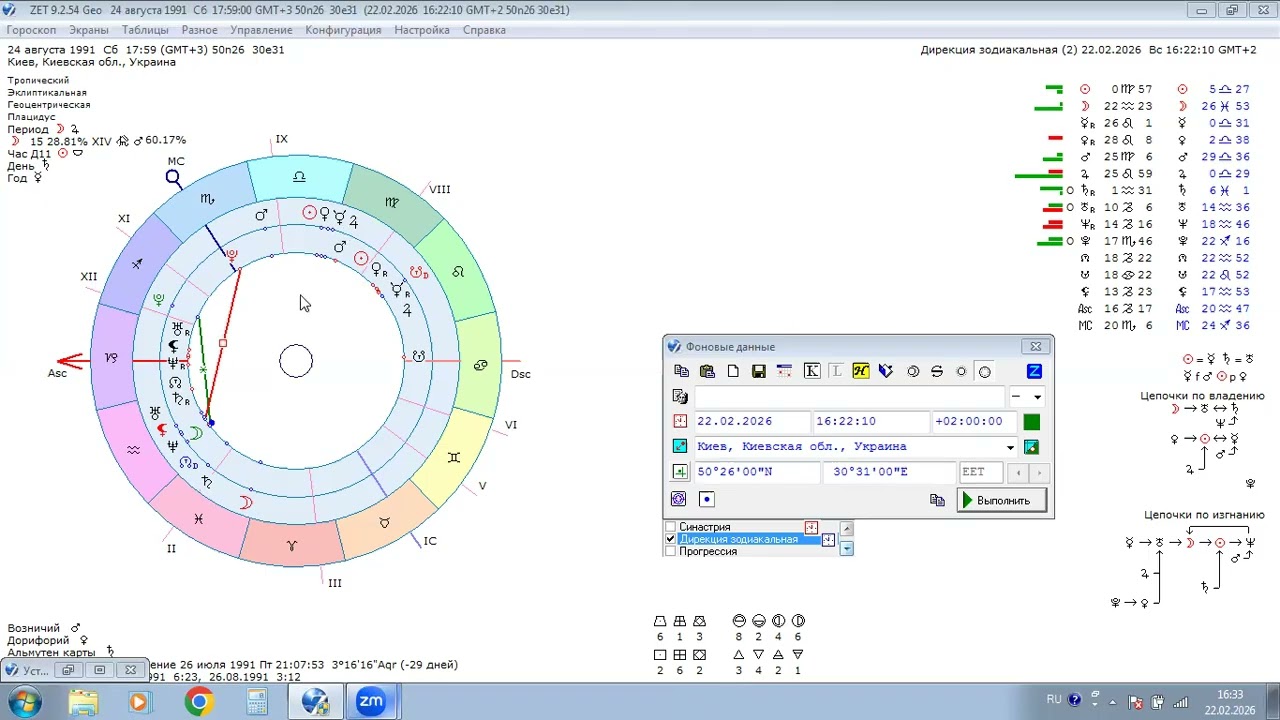Click the blue Z icon
The height and width of the screenshot is (720, 1280).
pyautogui.click(x=1035, y=371)
